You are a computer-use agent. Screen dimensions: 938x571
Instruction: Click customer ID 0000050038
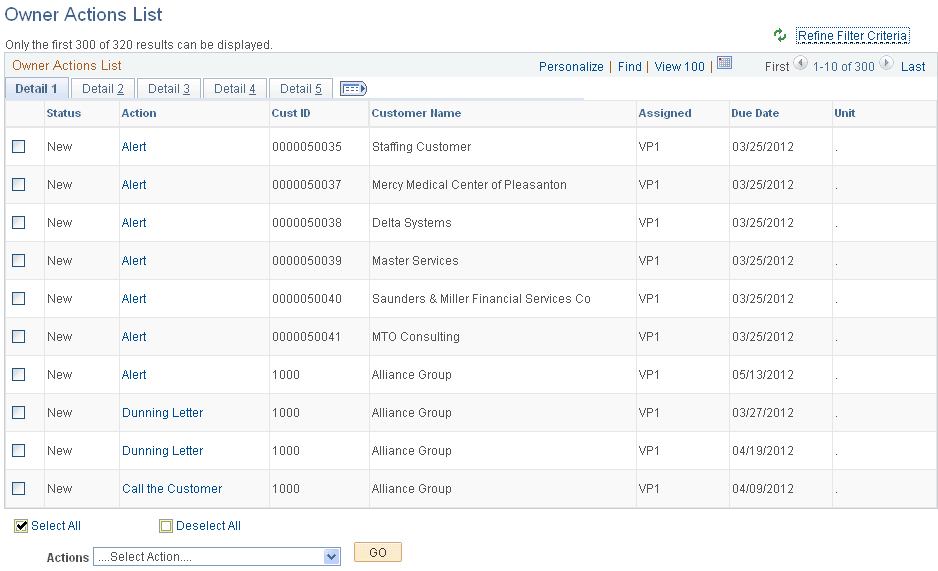coord(307,222)
